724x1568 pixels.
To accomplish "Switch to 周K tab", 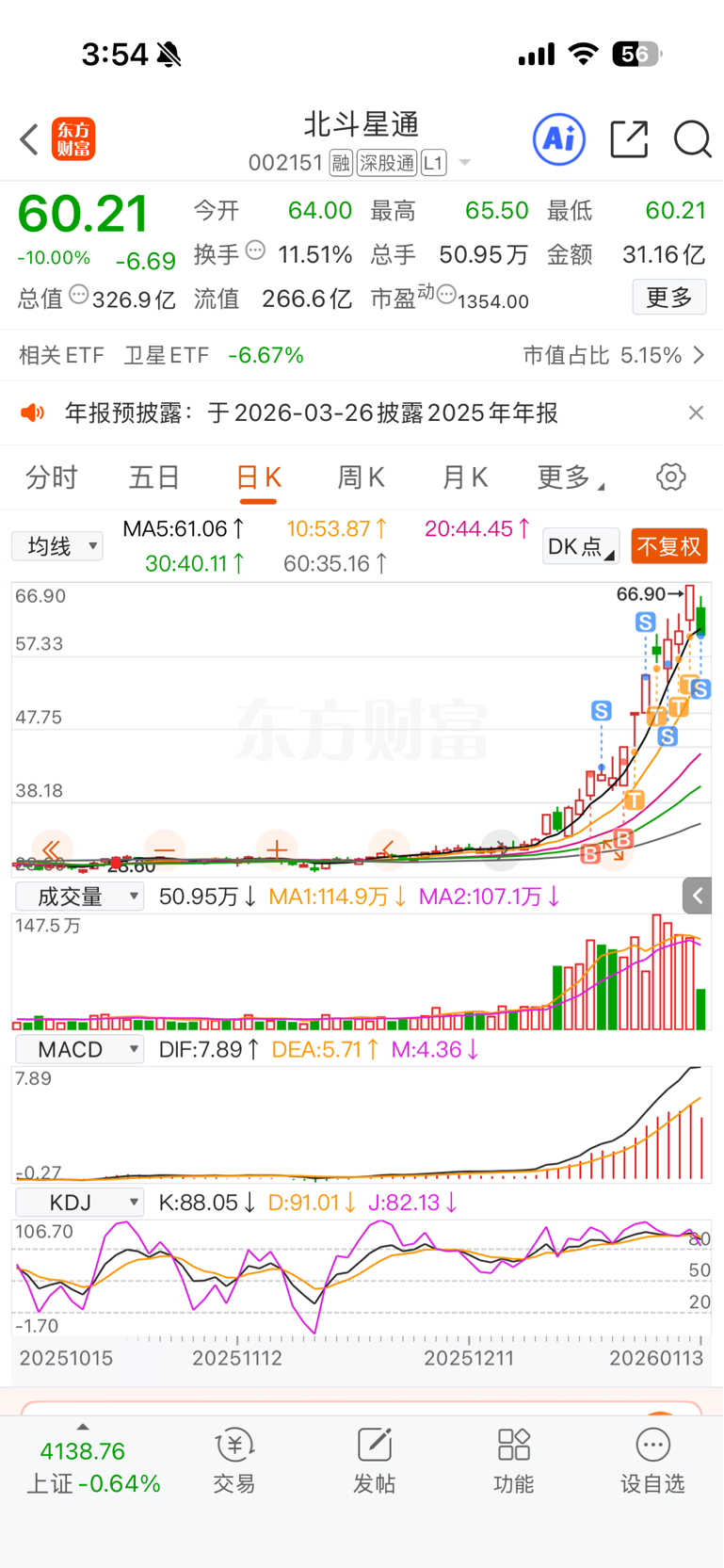I will click(362, 477).
